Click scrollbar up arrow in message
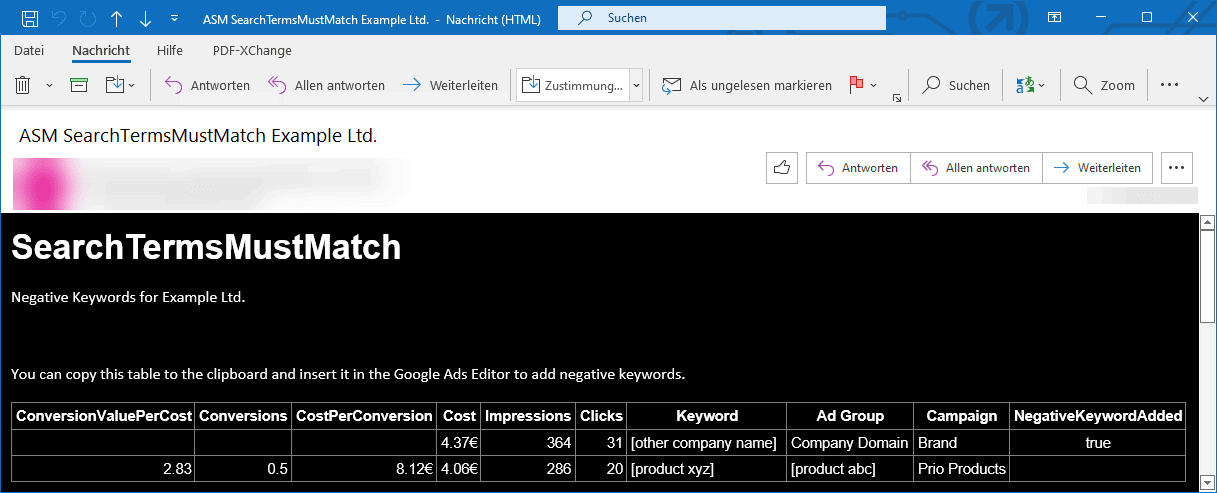 (x=1207, y=222)
